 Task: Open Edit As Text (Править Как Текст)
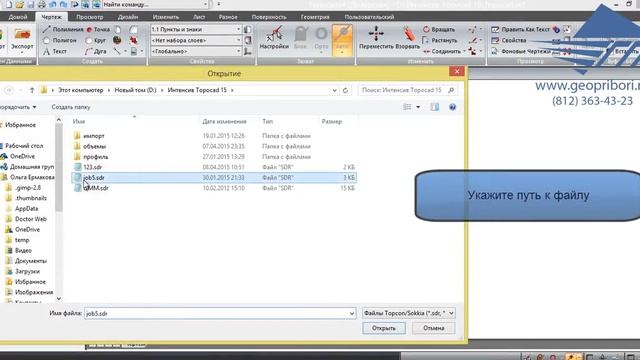click(520, 29)
